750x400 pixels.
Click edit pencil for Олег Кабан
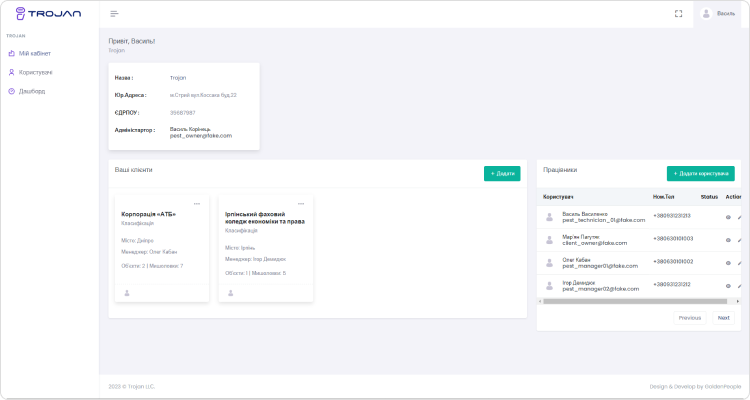click(740, 262)
